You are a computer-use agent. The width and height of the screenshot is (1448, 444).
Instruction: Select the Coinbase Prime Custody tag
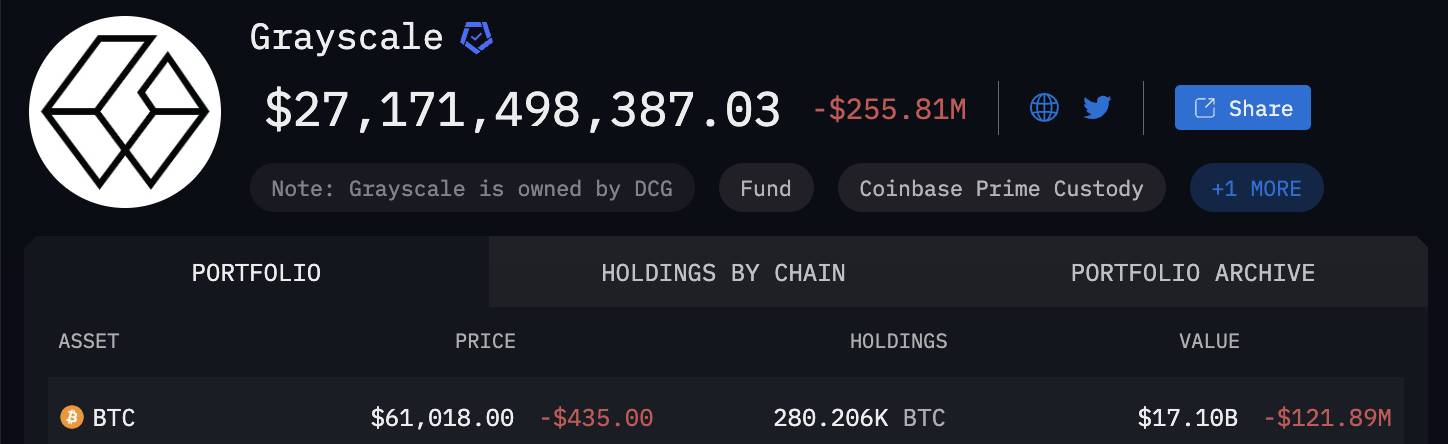point(1001,188)
